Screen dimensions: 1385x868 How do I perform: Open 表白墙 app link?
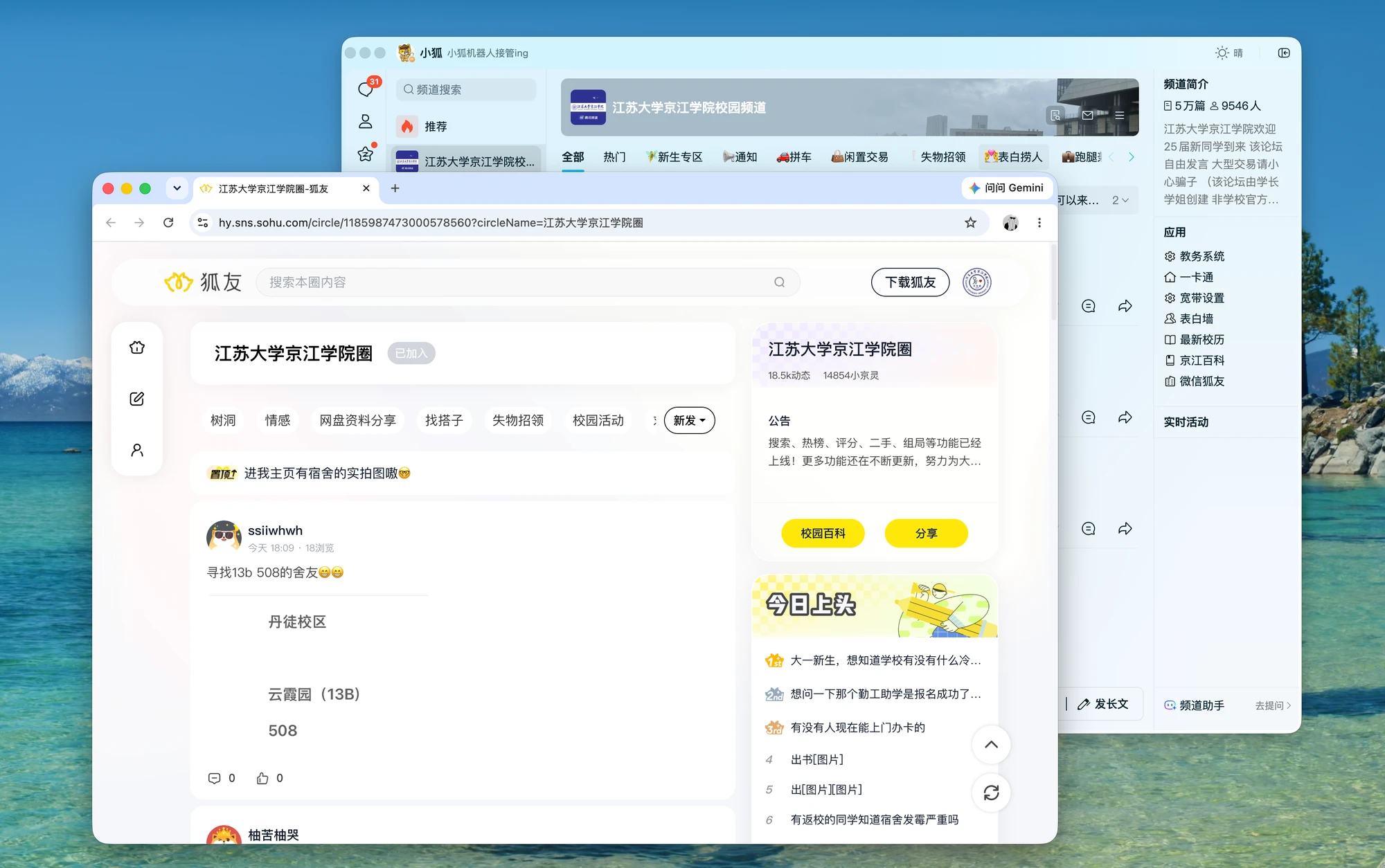[1189, 318]
